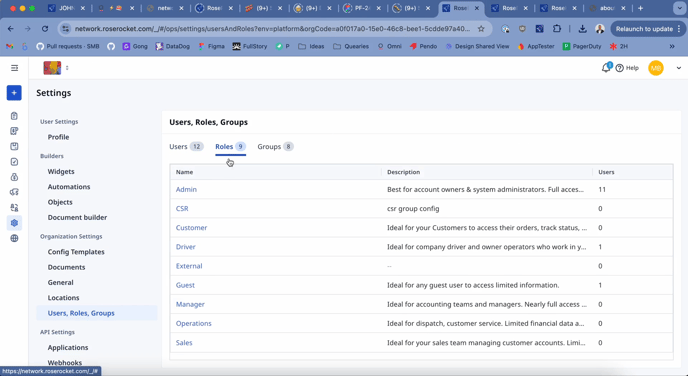This screenshot has width=688, height=376.
Task: Open Config Templates
Action: (x=76, y=252)
